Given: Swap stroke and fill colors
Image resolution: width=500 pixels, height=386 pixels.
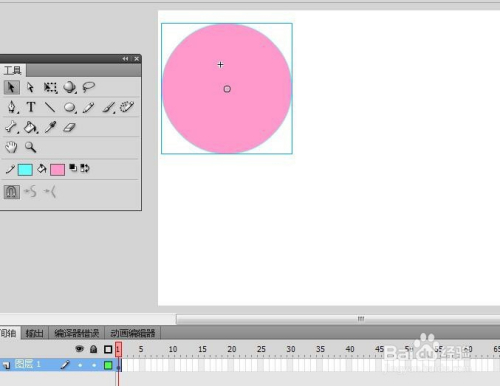Looking at the screenshot, I should point(85,168).
